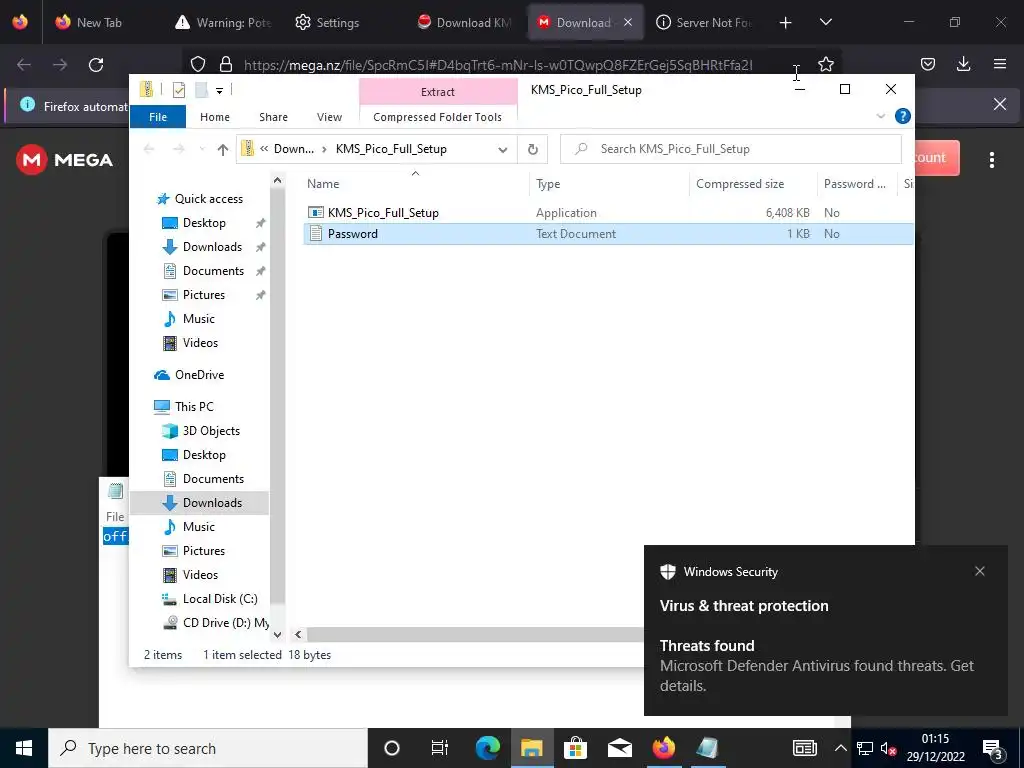Click New folder icon in quick access toolbar
1024x768 pixels.
coord(202,90)
